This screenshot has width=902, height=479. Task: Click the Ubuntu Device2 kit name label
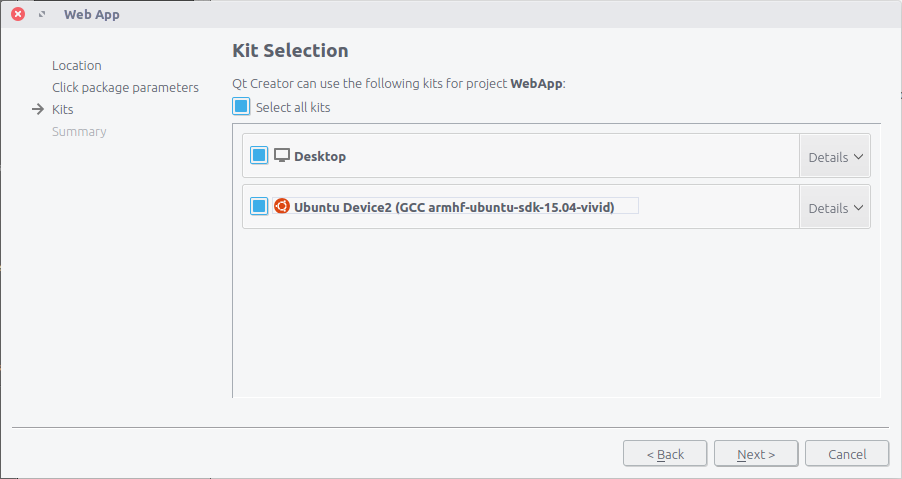pyautogui.click(x=454, y=207)
